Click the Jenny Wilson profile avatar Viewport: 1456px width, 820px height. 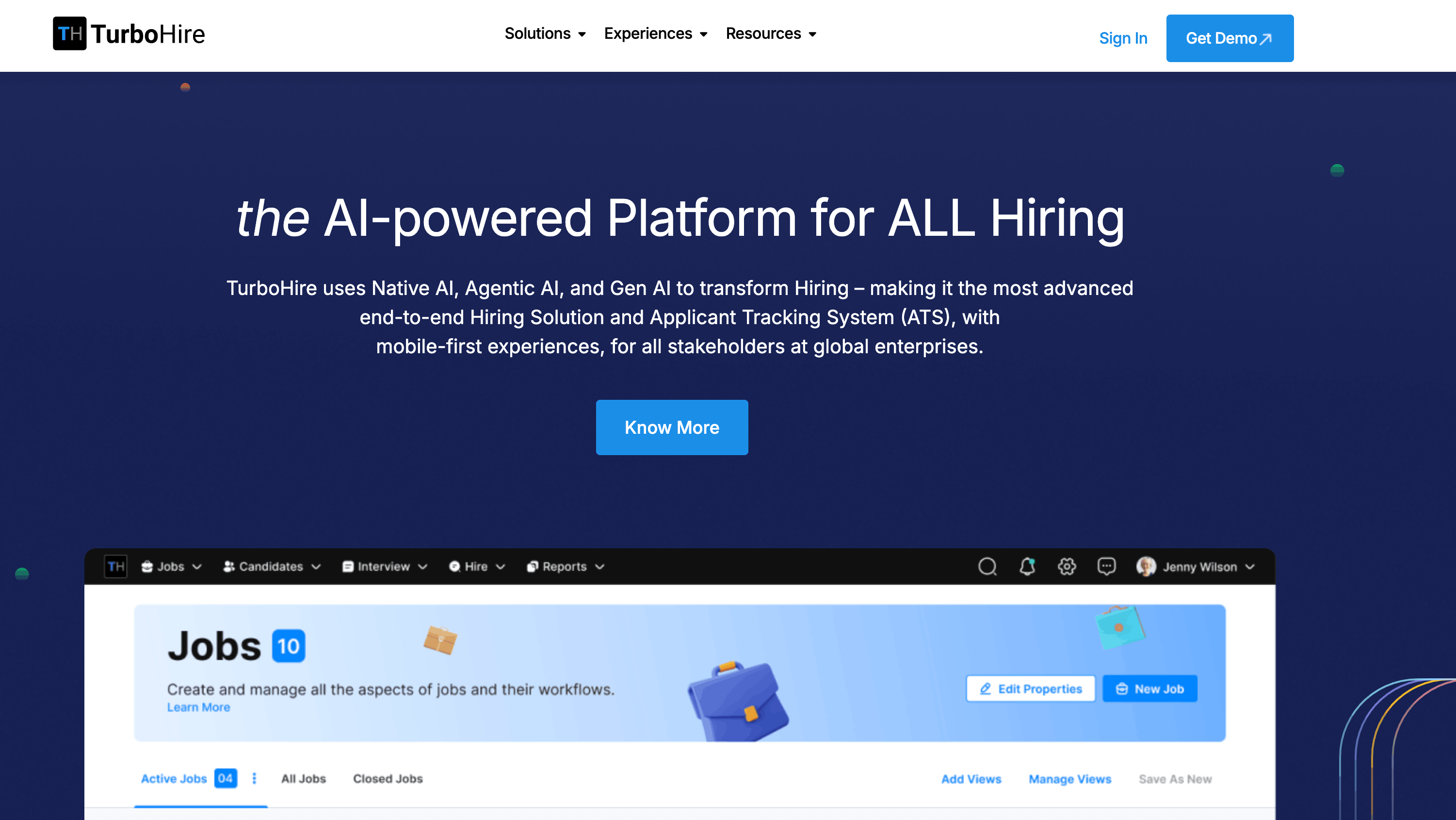(x=1147, y=566)
